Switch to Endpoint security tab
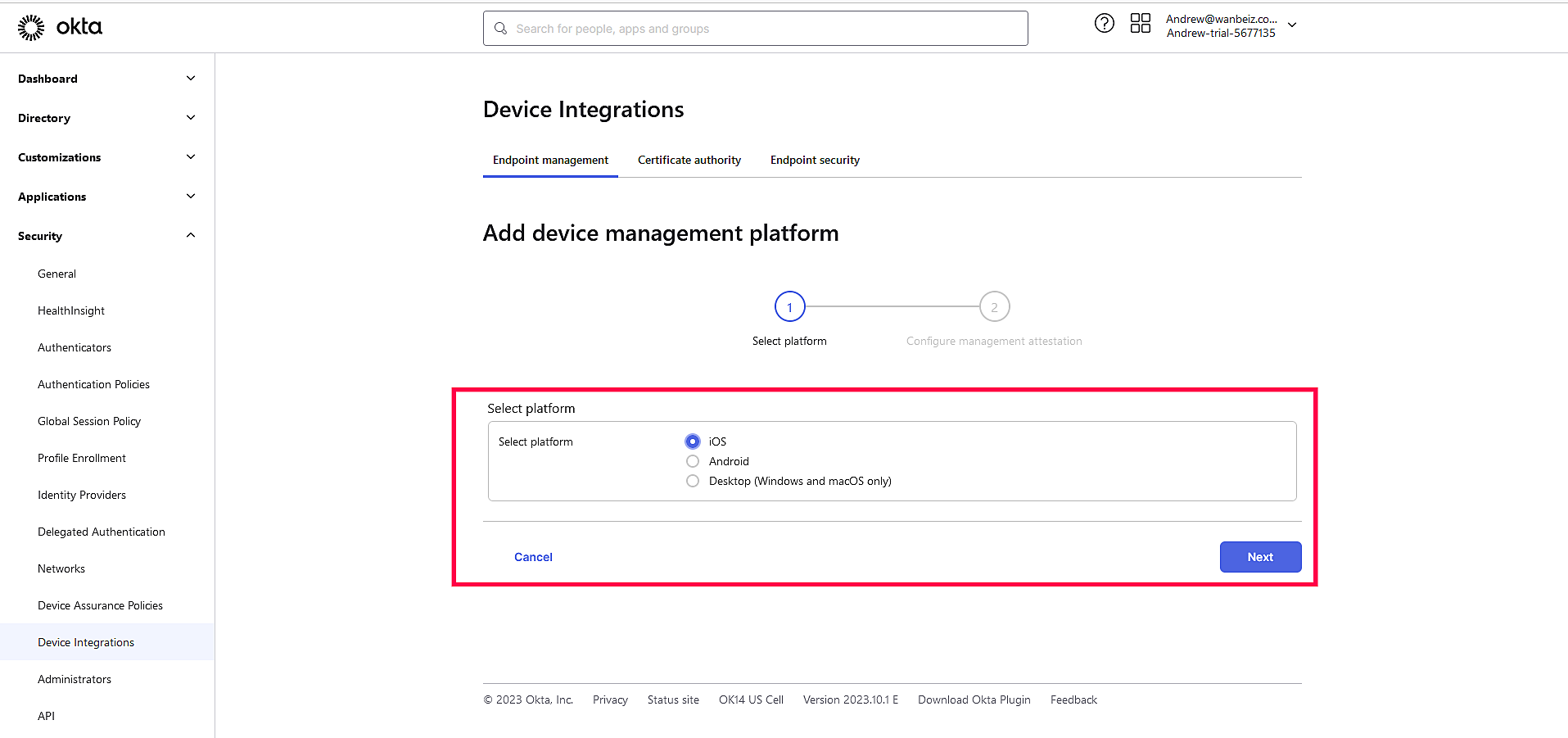 pyautogui.click(x=815, y=160)
